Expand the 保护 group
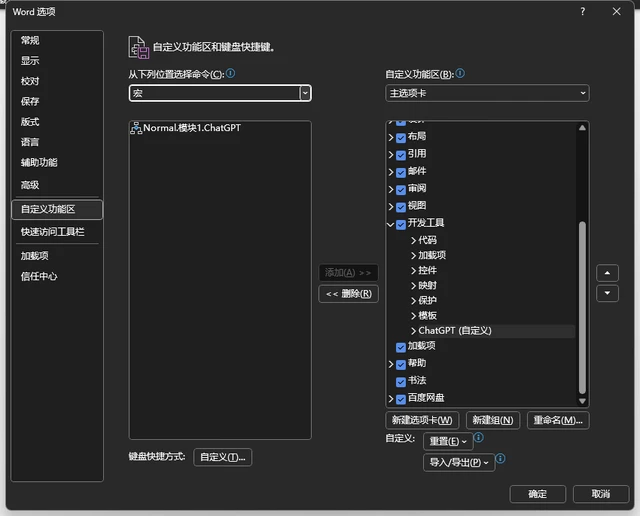The height and width of the screenshot is (516, 640). pos(413,301)
